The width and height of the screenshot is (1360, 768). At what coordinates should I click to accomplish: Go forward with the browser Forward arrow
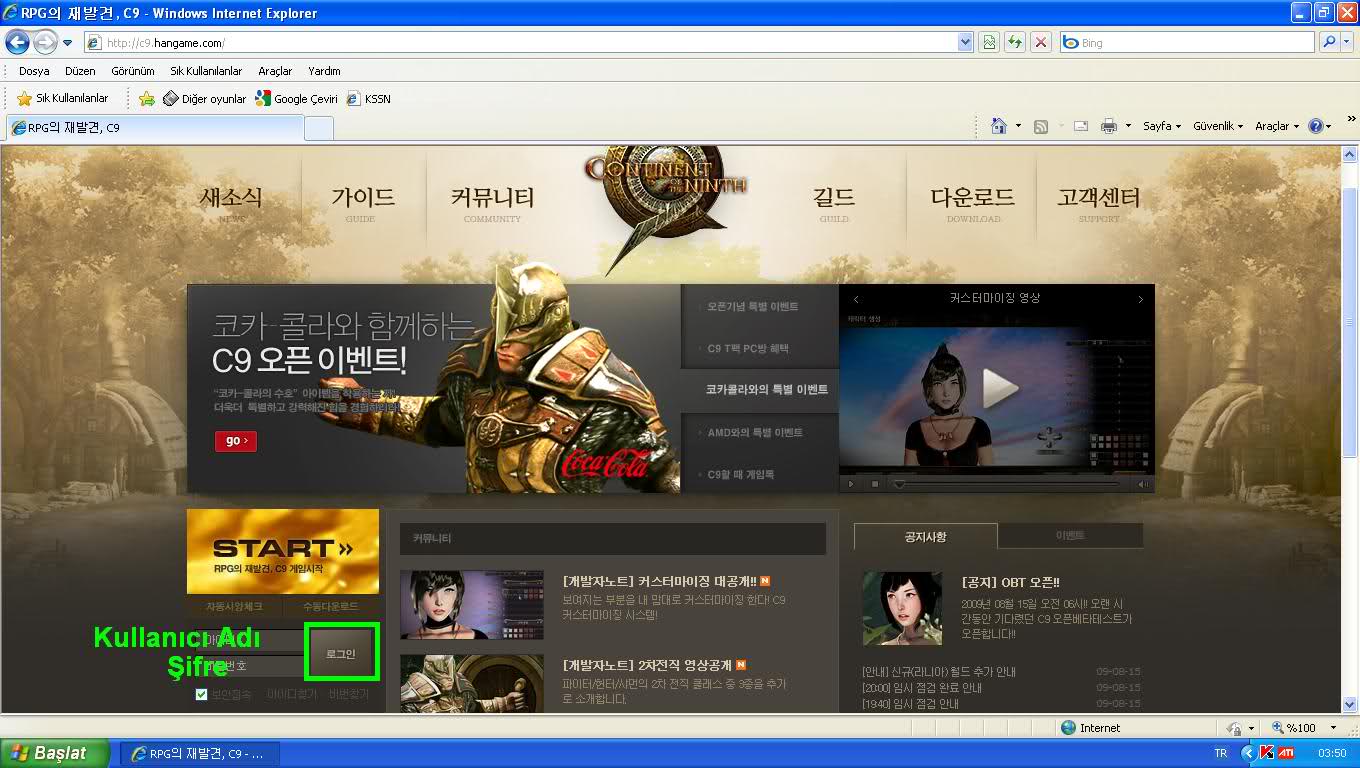click(45, 42)
